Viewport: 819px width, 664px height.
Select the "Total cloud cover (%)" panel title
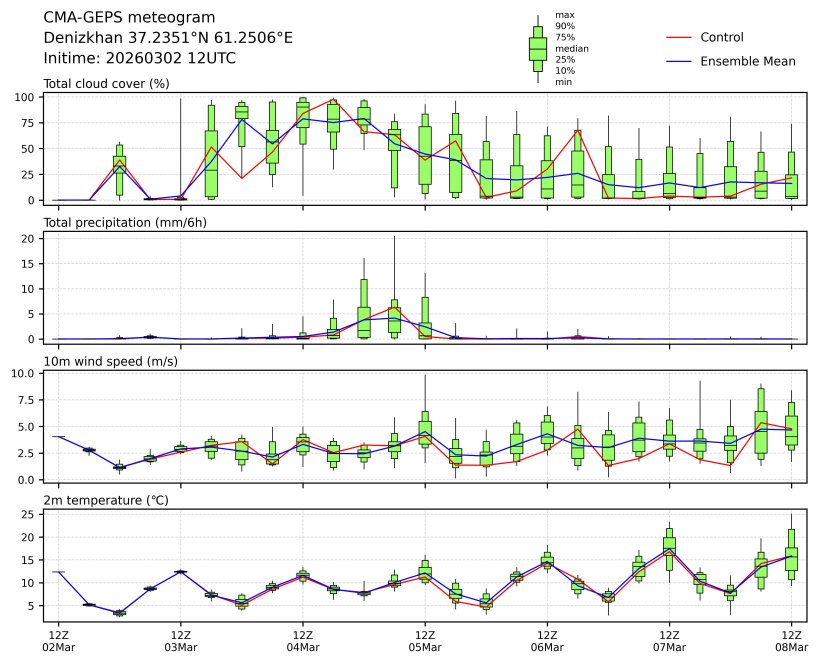106,83
